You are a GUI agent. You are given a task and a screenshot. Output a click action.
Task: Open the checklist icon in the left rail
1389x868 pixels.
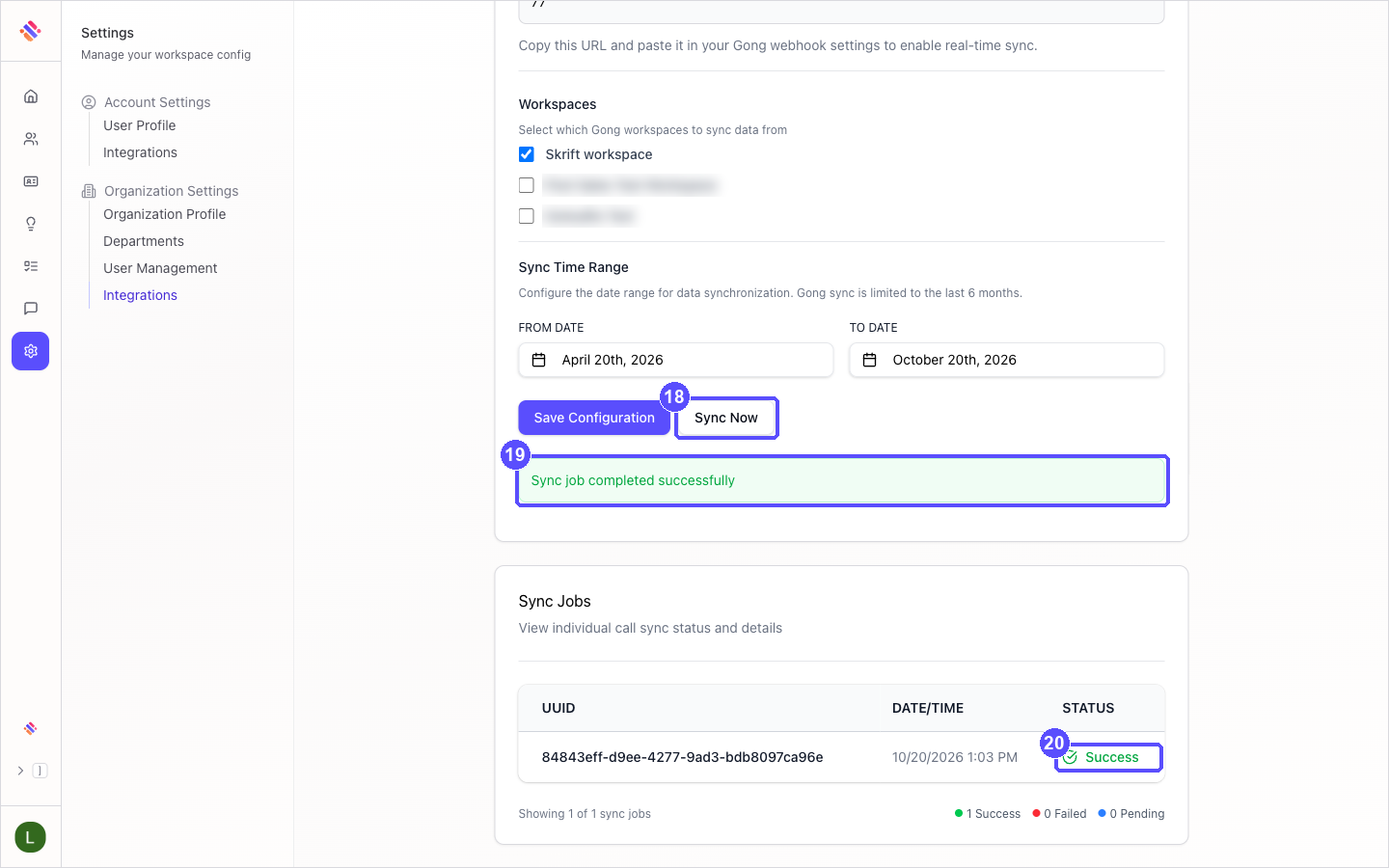tap(31, 266)
